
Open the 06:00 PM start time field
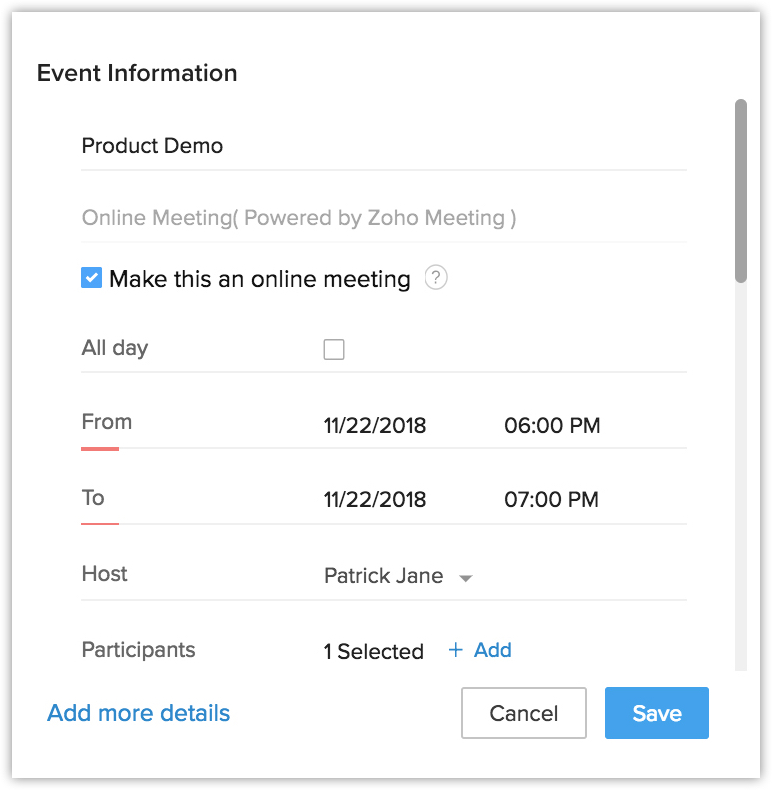click(552, 426)
